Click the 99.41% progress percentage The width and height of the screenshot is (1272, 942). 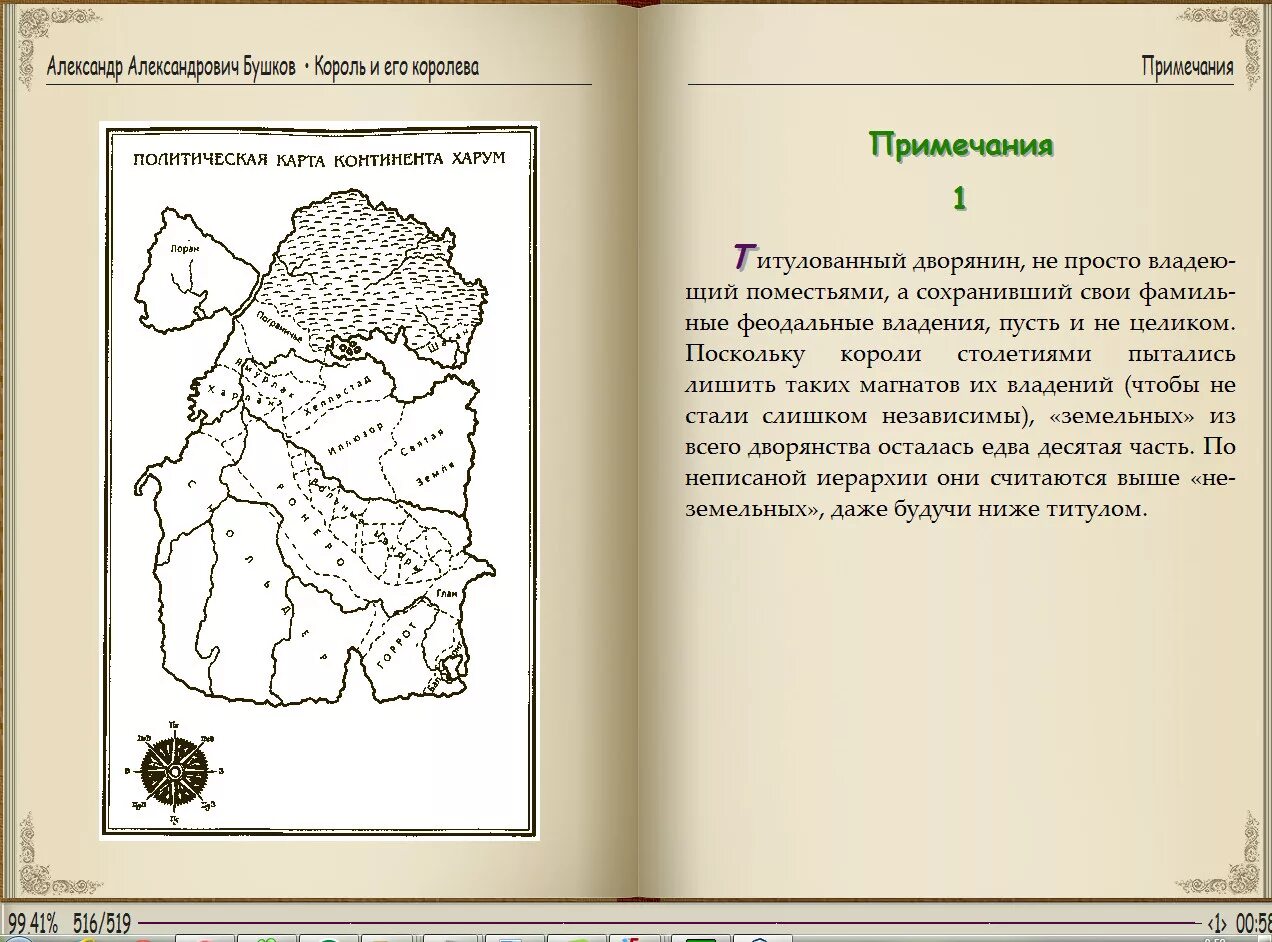(32, 923)
